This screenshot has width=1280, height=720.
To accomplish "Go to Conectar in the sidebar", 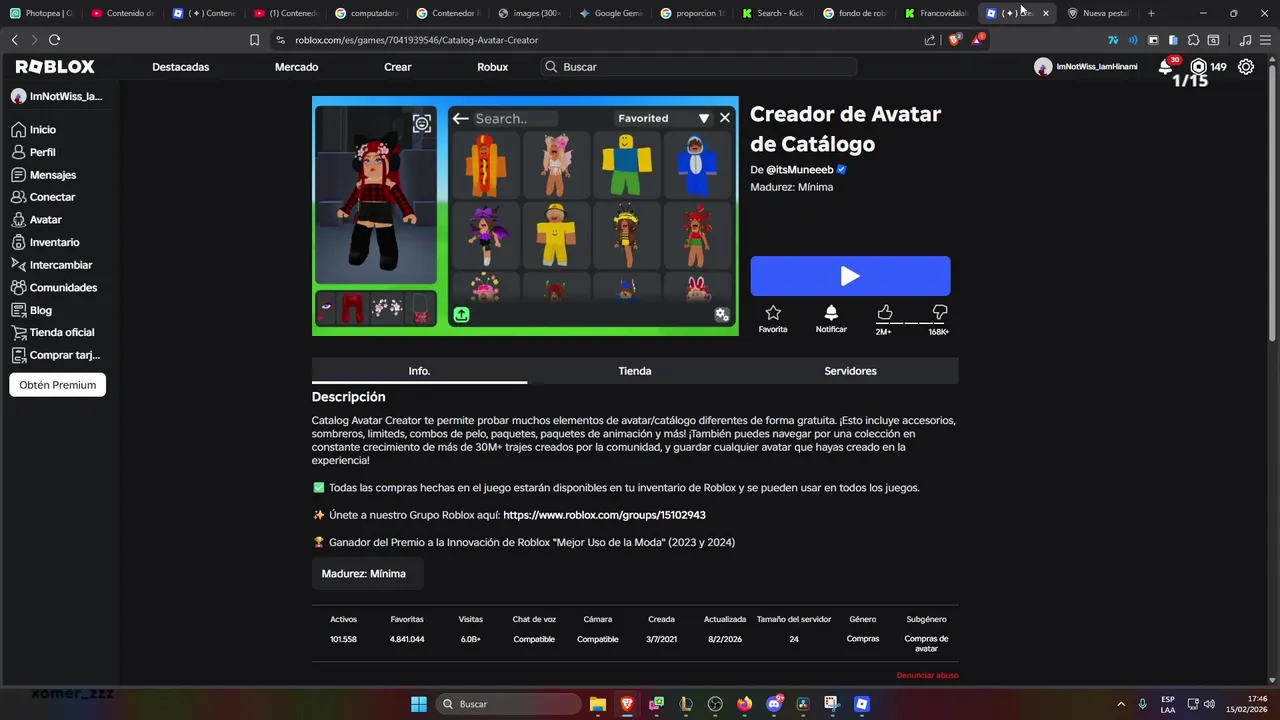I will coord(44,197).
